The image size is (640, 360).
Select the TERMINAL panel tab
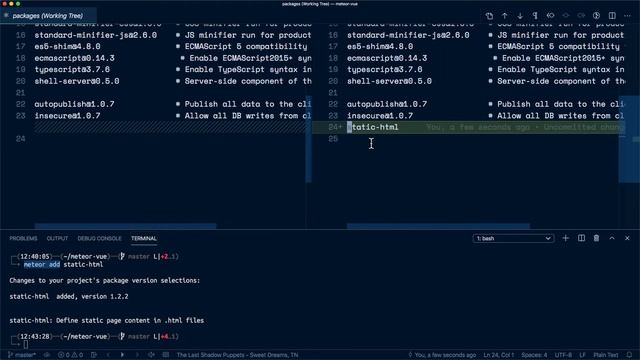(x=144, y=238)
